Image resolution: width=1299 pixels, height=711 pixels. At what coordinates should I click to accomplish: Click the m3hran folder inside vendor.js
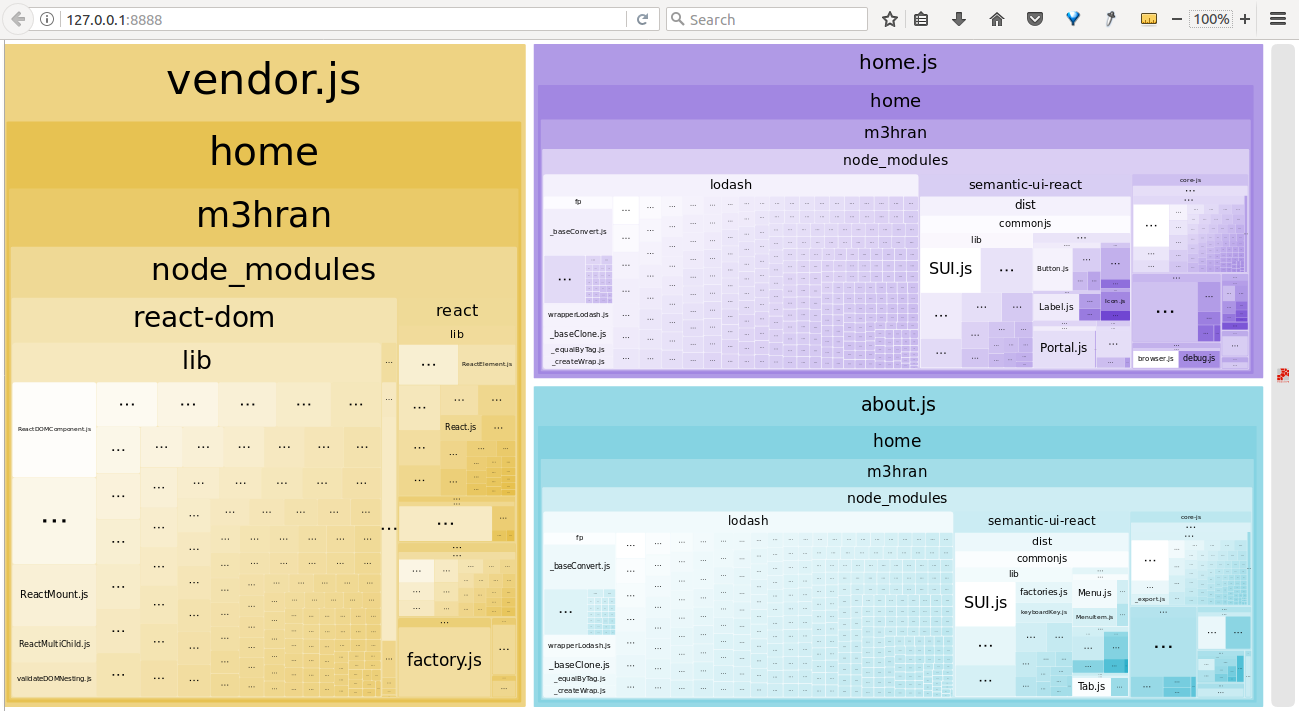tap(264, 215)
